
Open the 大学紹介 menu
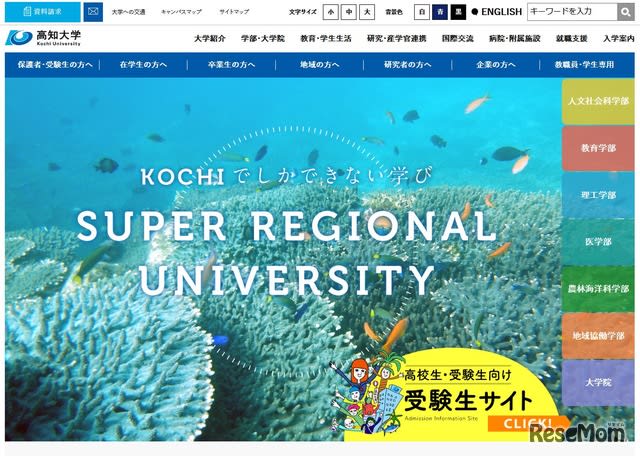(x=209, y=38)
